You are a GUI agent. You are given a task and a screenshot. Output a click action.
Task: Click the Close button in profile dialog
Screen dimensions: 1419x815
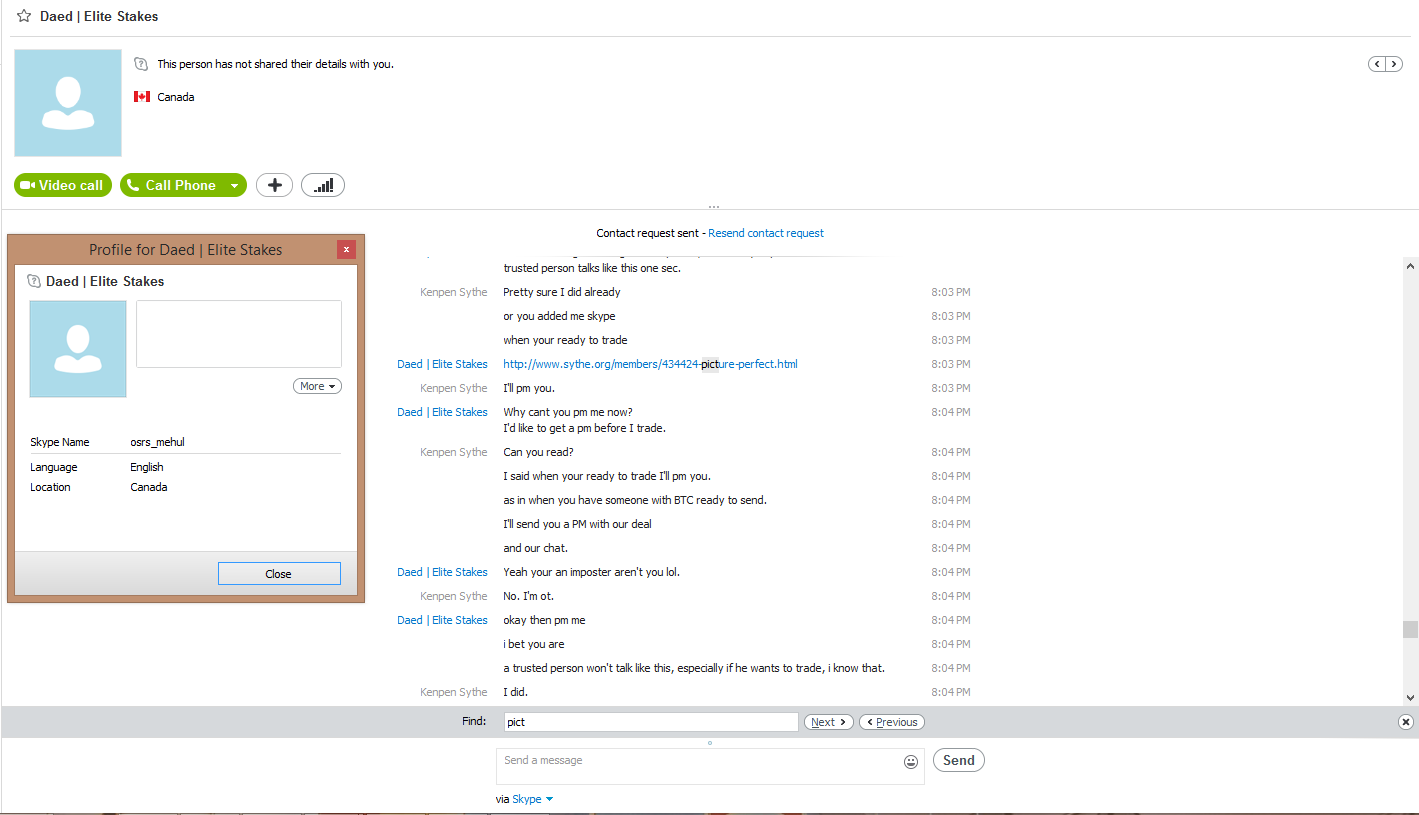[x=279, y=574]
